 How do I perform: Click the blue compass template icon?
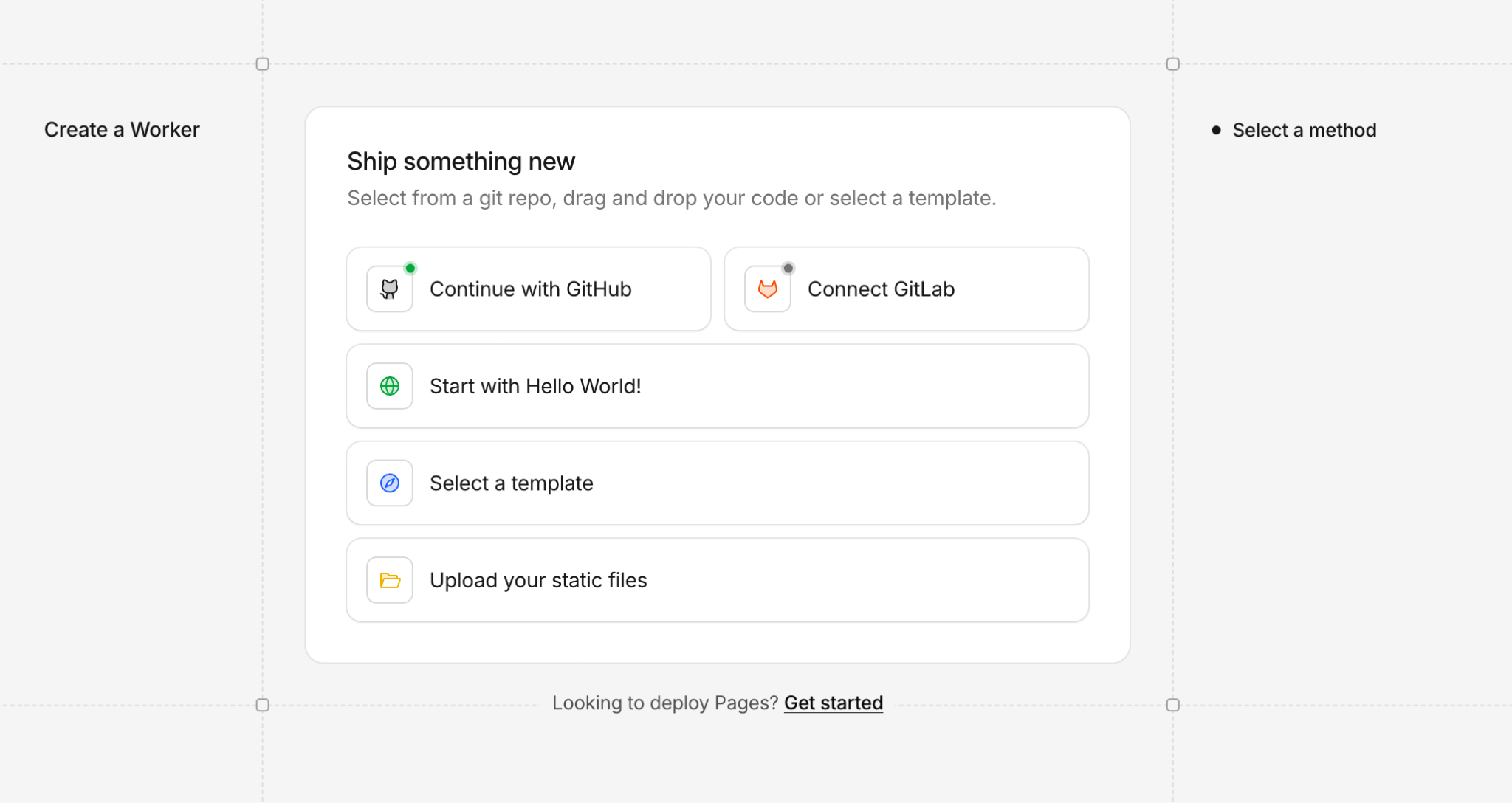point(389,483)
